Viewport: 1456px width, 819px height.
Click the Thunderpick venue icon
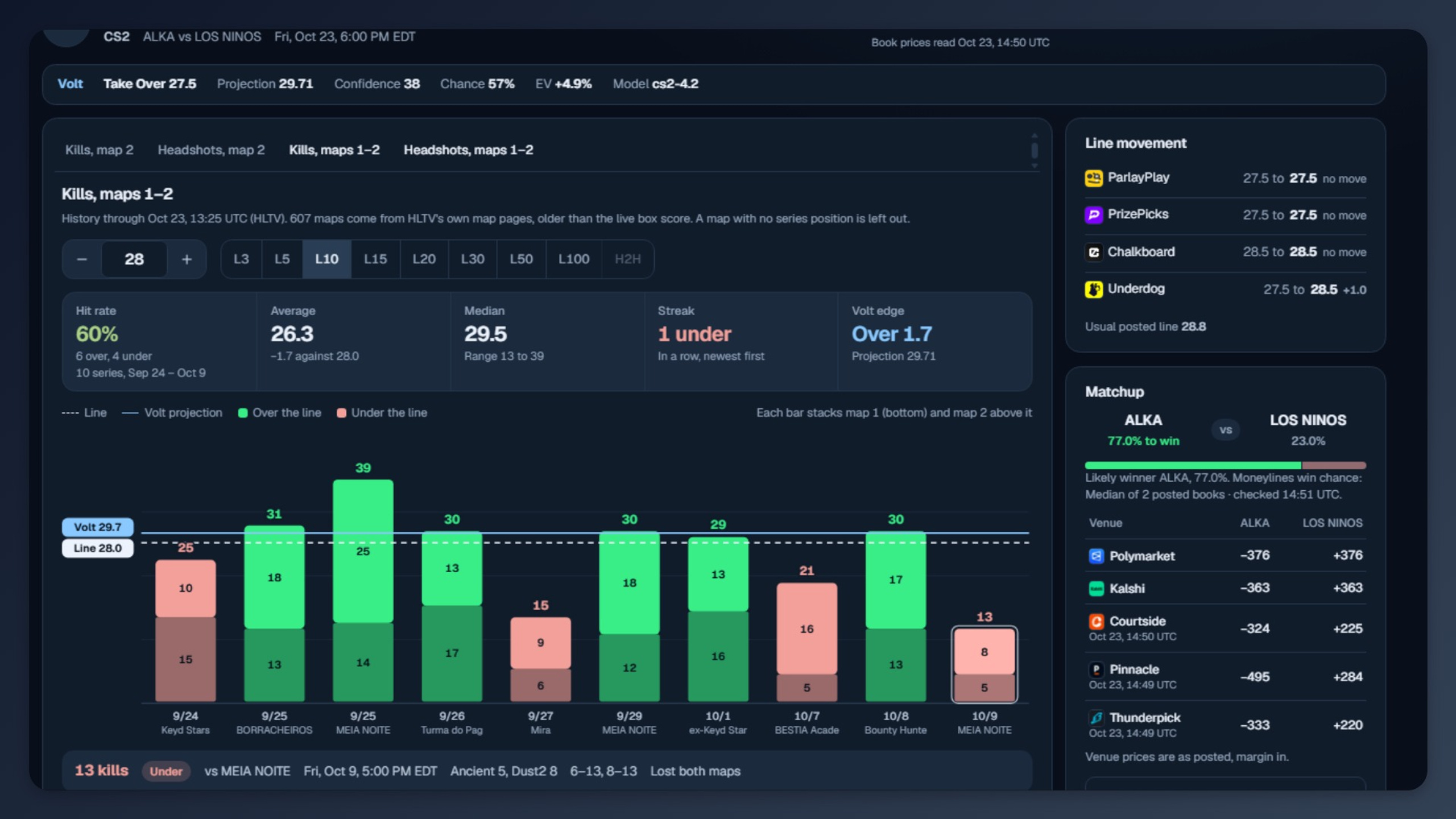tap(1096, 718)
